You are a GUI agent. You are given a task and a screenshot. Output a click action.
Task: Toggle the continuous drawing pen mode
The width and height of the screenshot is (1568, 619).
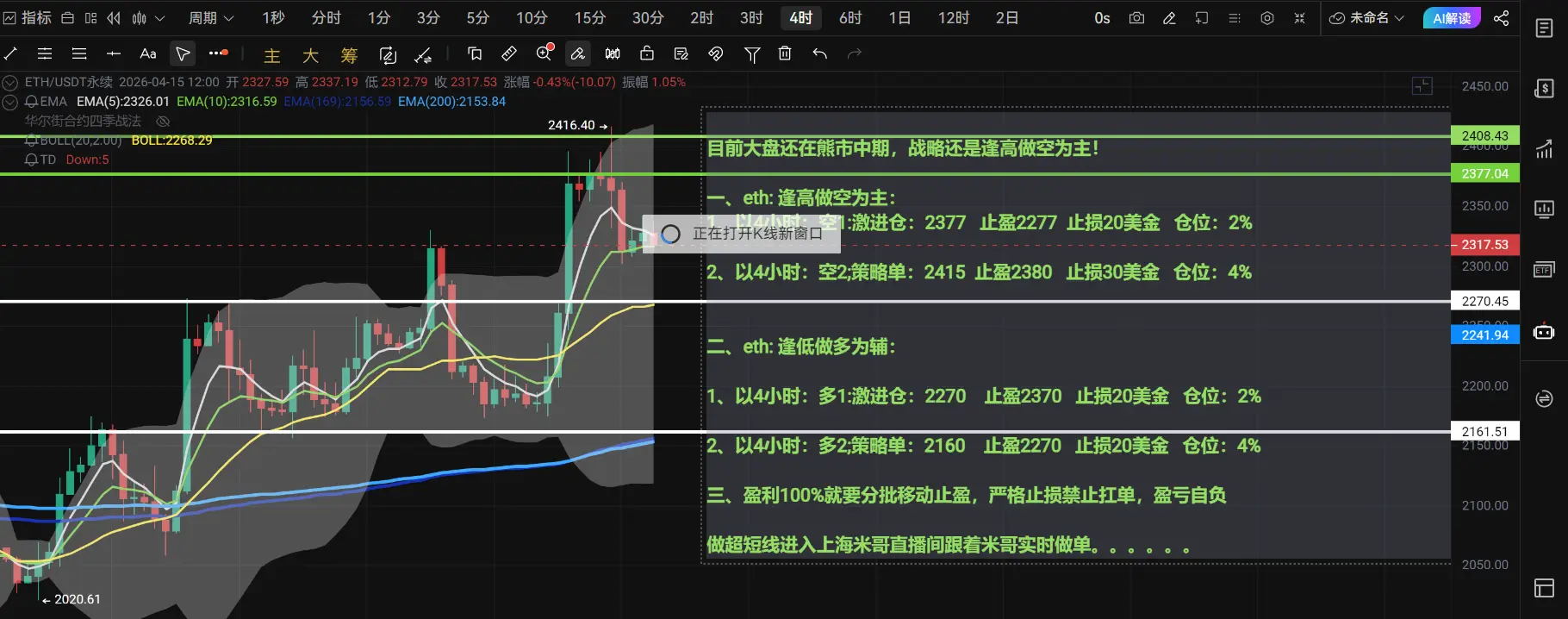(577, 53)
